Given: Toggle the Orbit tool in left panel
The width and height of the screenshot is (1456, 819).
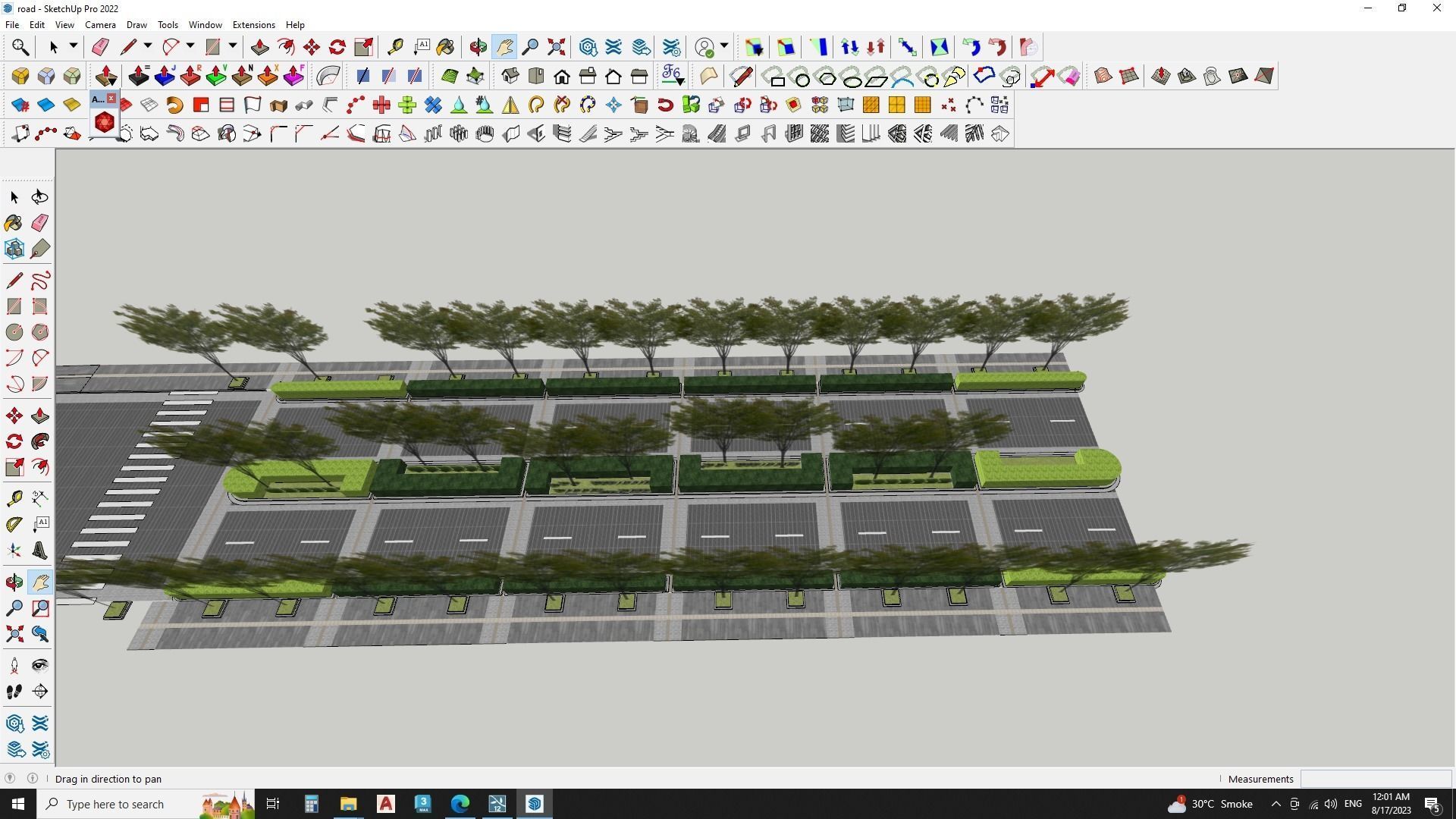Looking at the screenshot, I should pos(14,582).
